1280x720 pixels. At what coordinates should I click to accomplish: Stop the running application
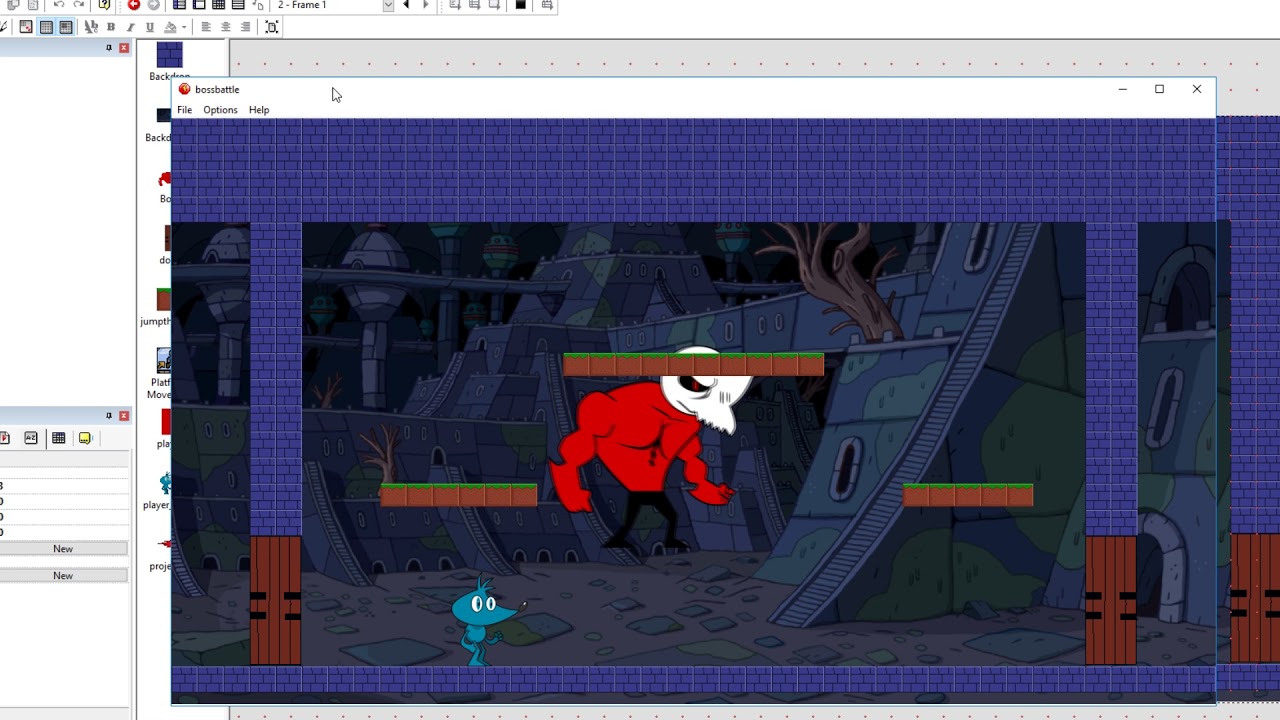point(520,5)
